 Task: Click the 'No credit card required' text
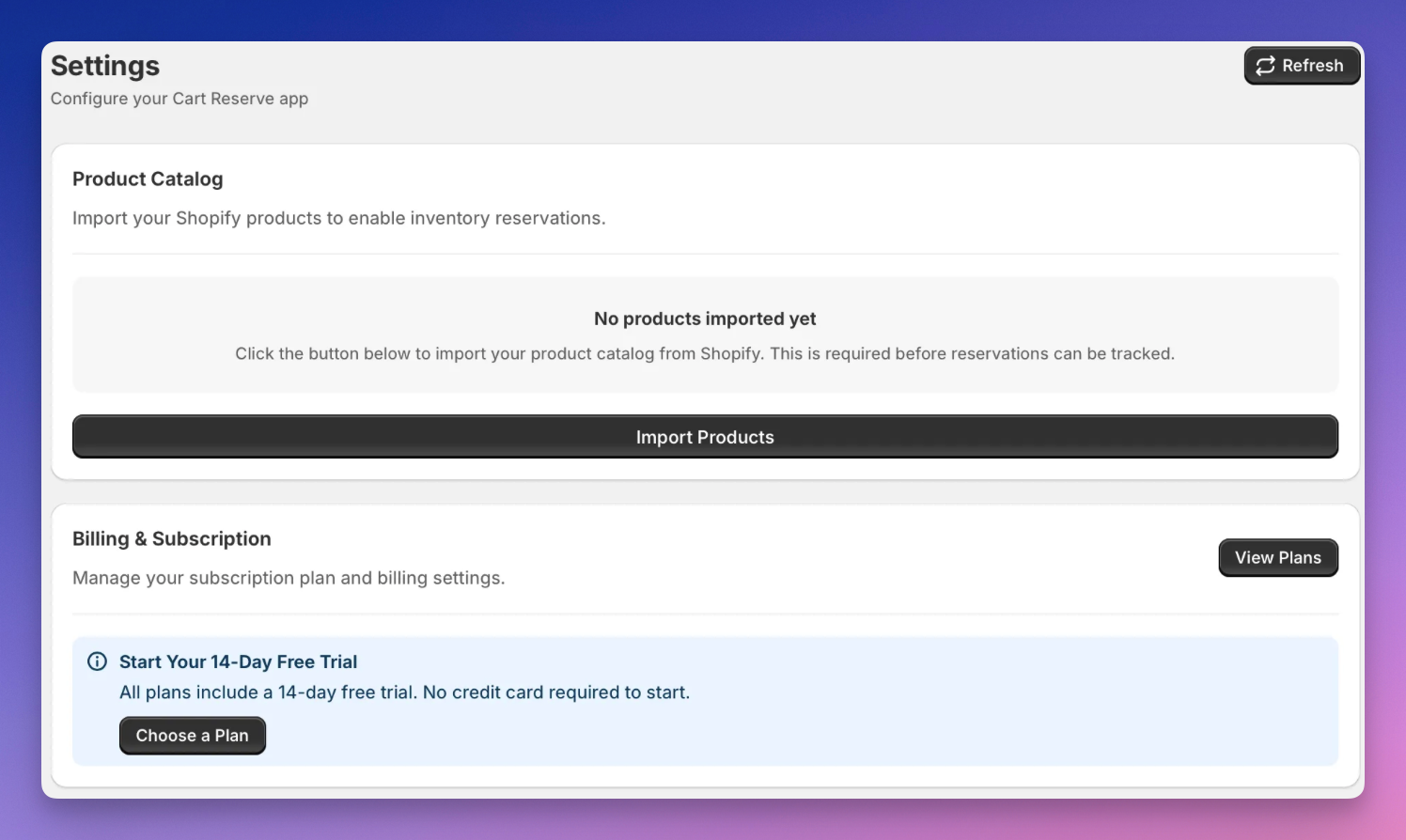(x=555, y=692)
